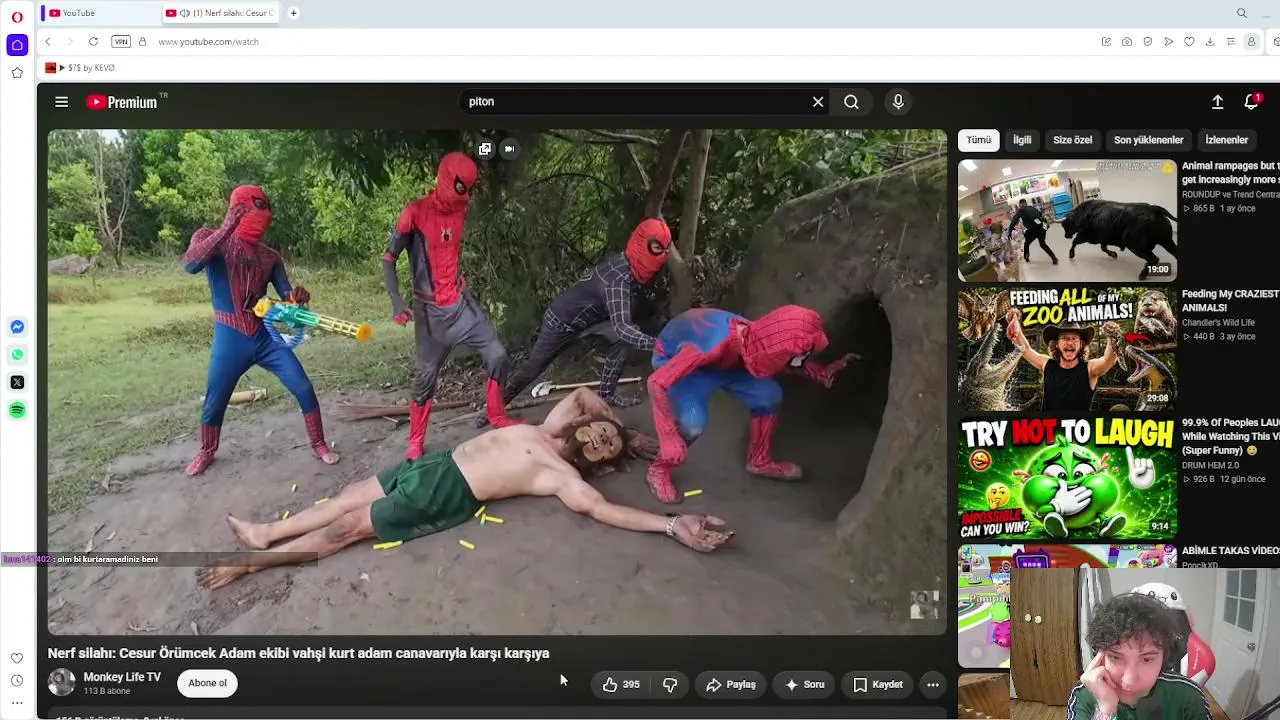
Task: Open the history clock in sidebar
Action: click(x=17, y=681)
